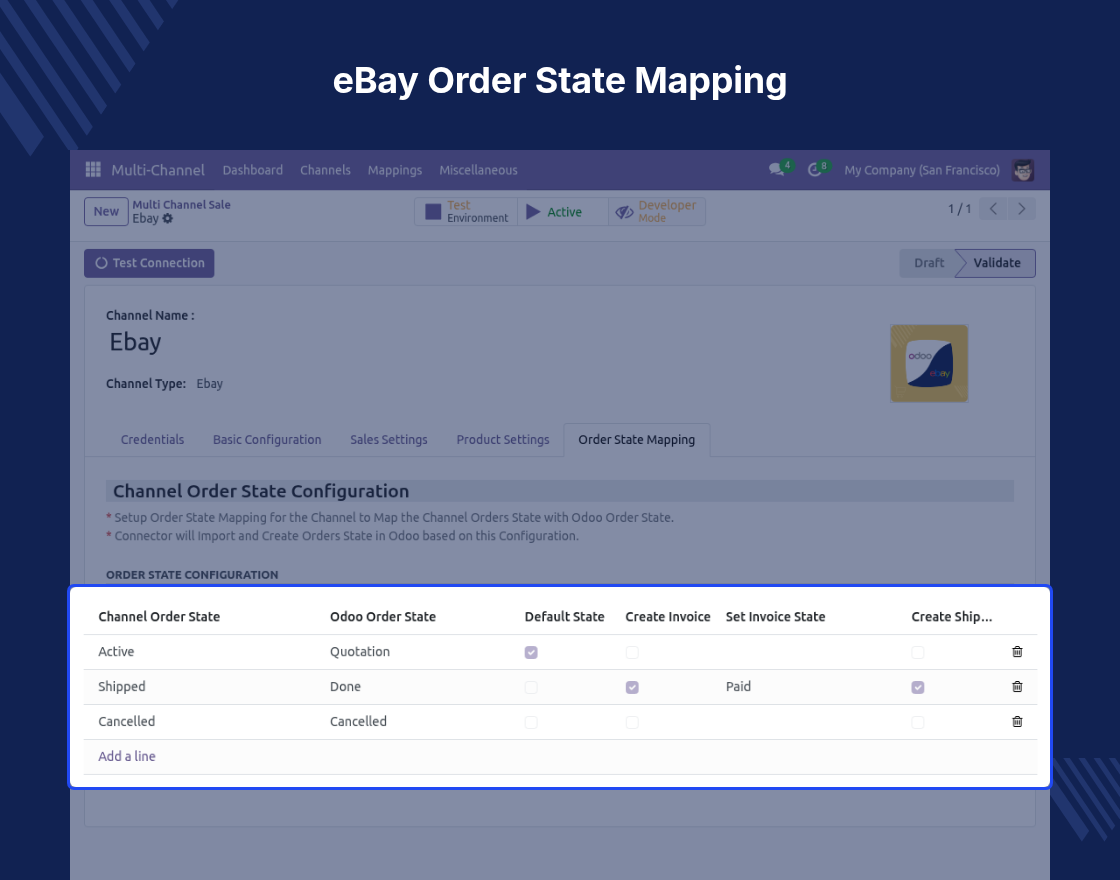Screen dimensions: 1120x880
Task: Select the Draft status stage
Action: coord(929,263)
